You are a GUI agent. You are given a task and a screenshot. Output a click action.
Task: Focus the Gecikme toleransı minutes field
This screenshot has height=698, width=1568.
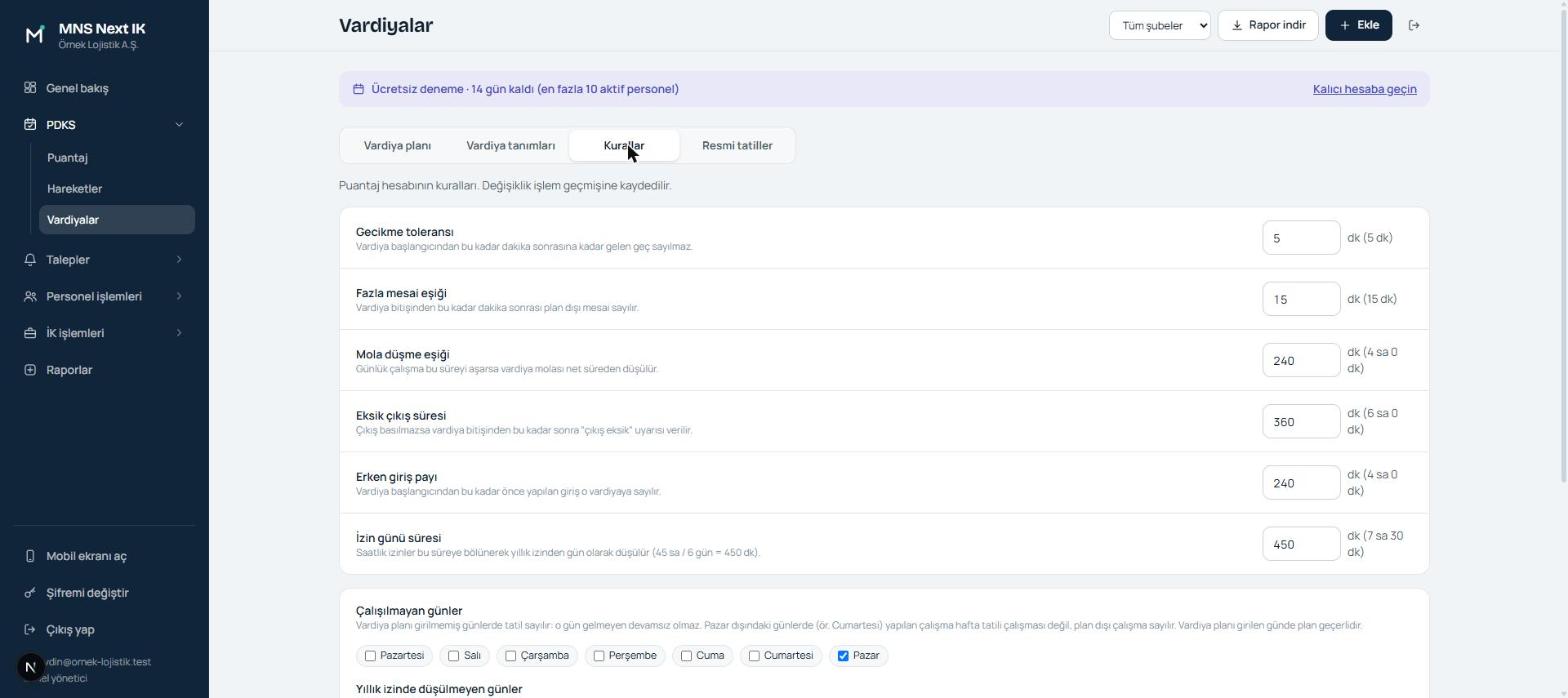click(x=1301, y=238)
